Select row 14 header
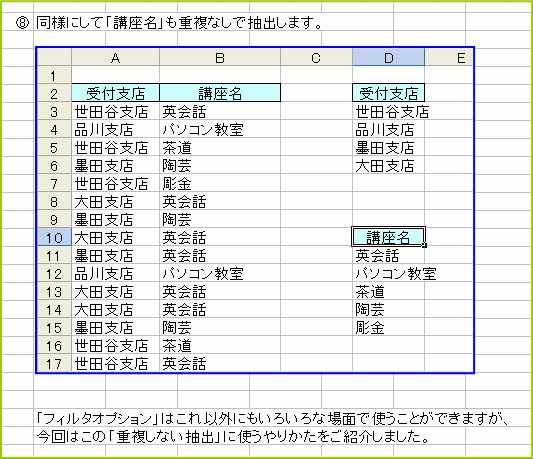 54,309
